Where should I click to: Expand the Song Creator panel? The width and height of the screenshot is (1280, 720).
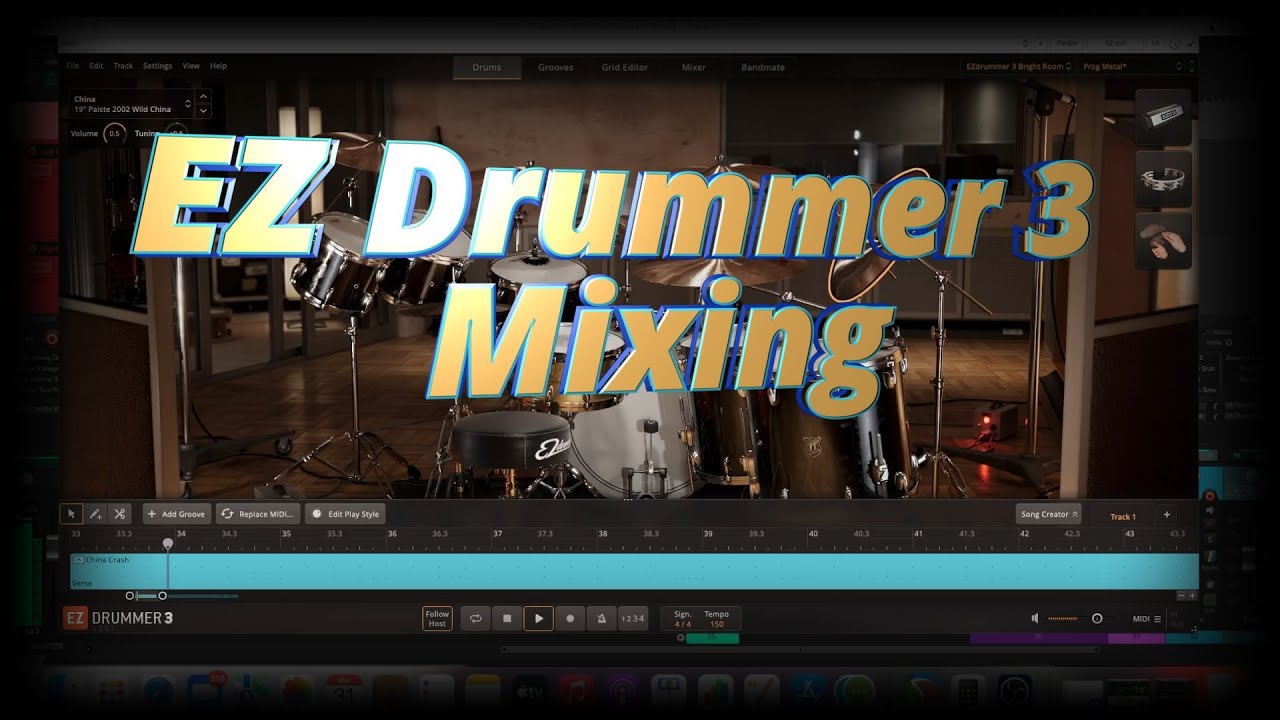pos(1049,514)
